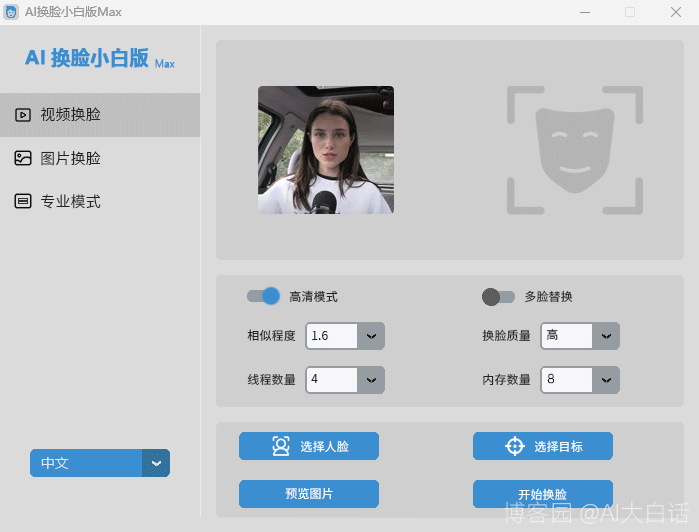Click the 相似程度 value field showing 1.6
Image resolution: width=699 pixels, height=532 pixels.
332,336
